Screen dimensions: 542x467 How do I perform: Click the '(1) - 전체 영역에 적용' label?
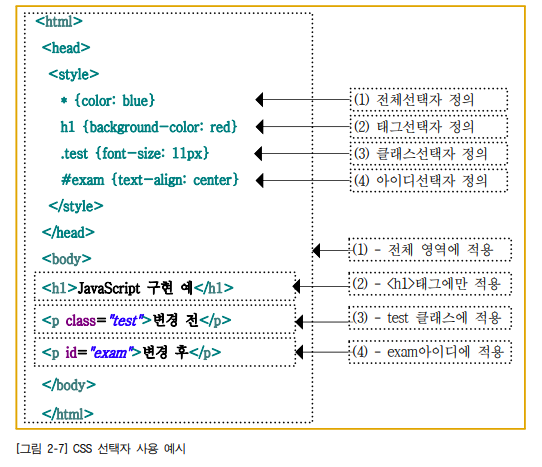[x=430, y=249]
